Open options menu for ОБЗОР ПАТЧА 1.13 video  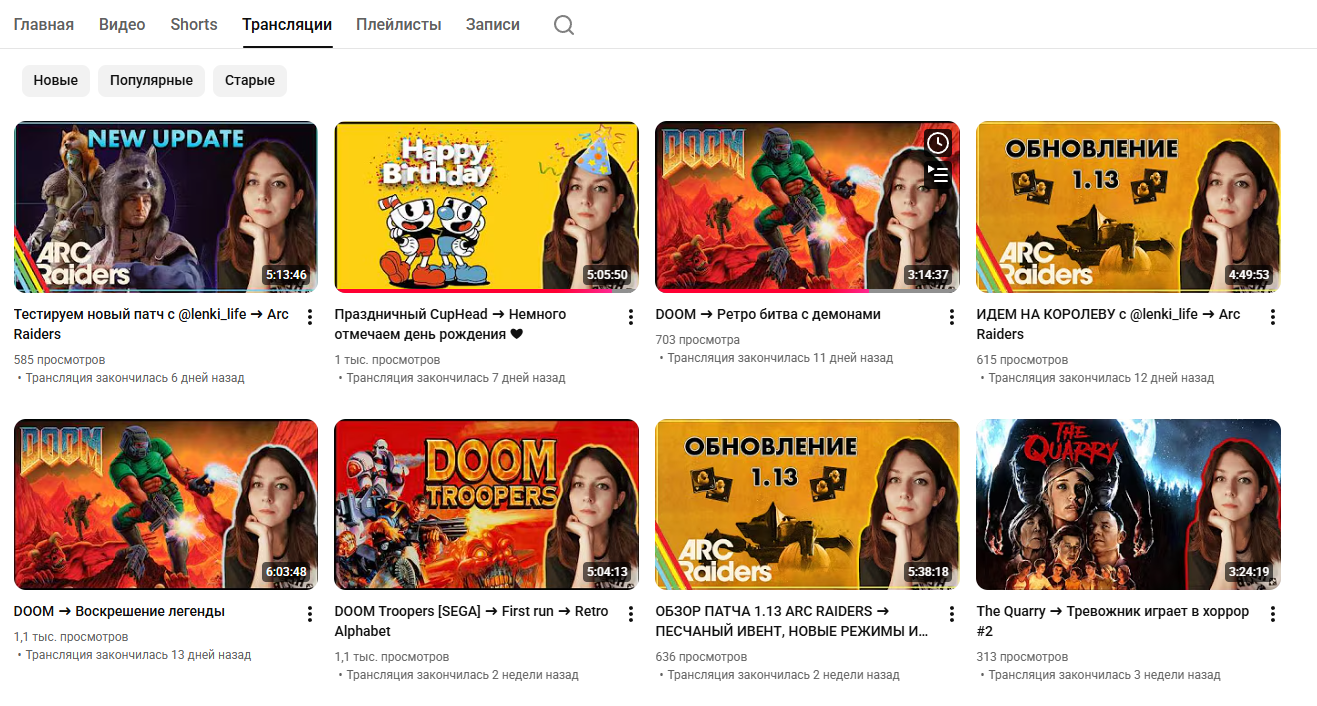(x=952, y=614)
